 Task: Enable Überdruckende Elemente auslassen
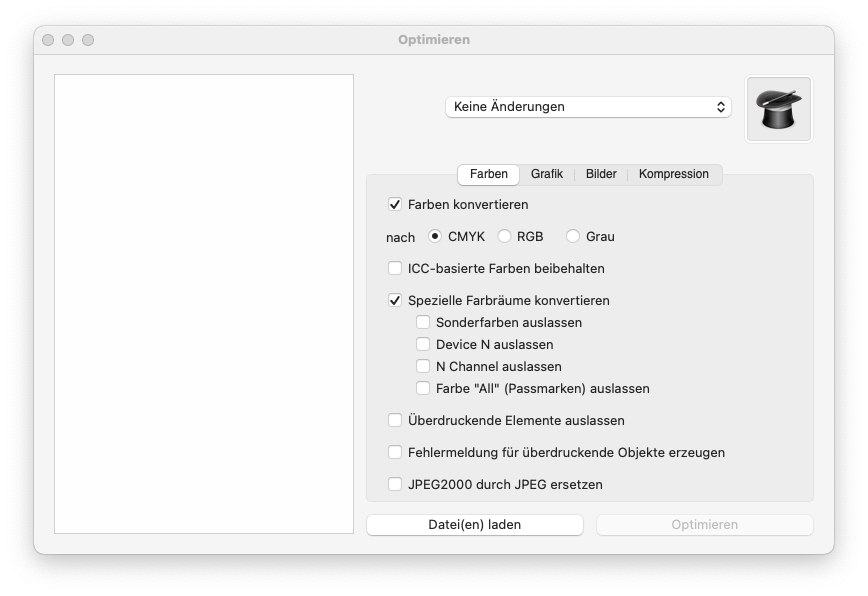[x=395, y=420]
